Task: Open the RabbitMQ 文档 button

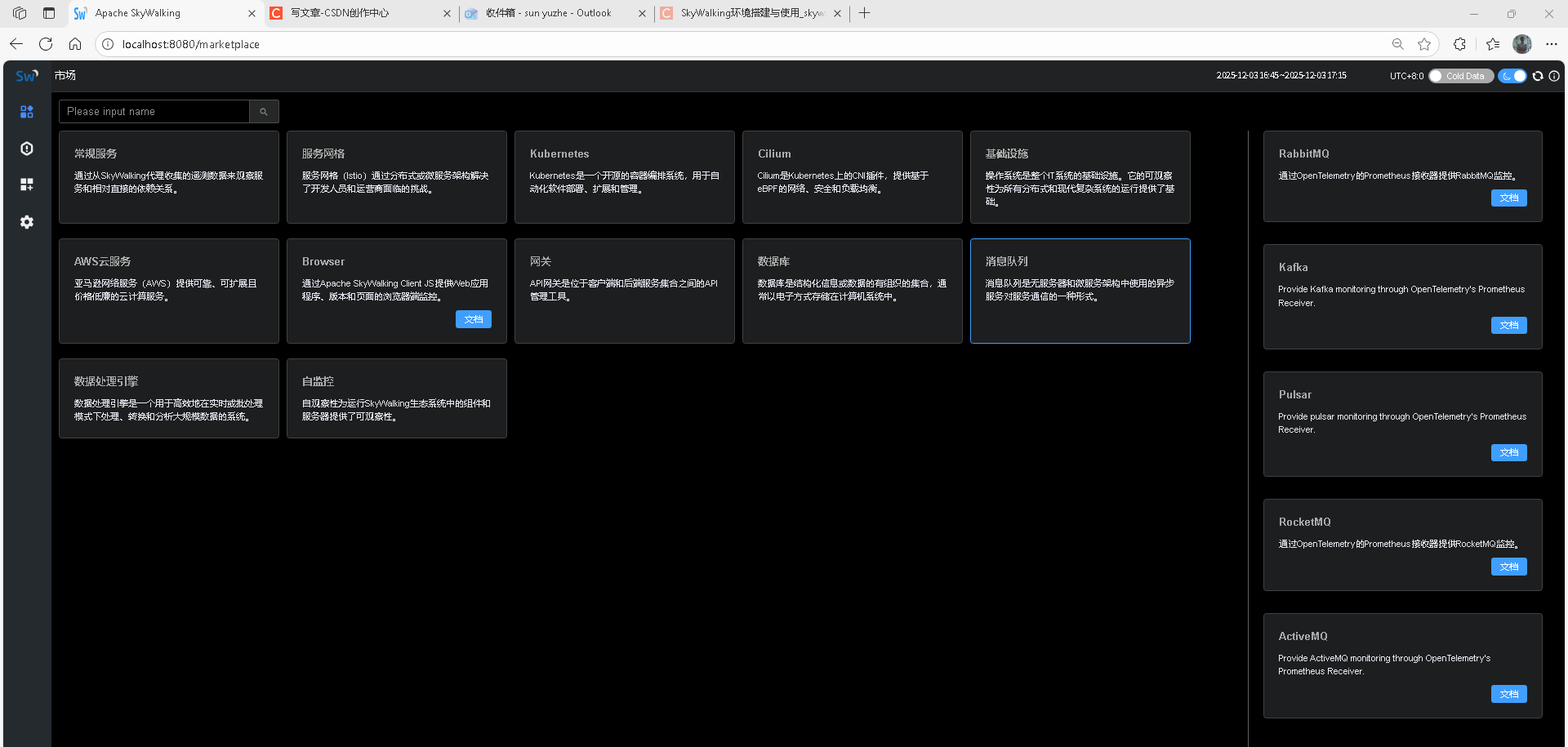Action: [1509, 198]
